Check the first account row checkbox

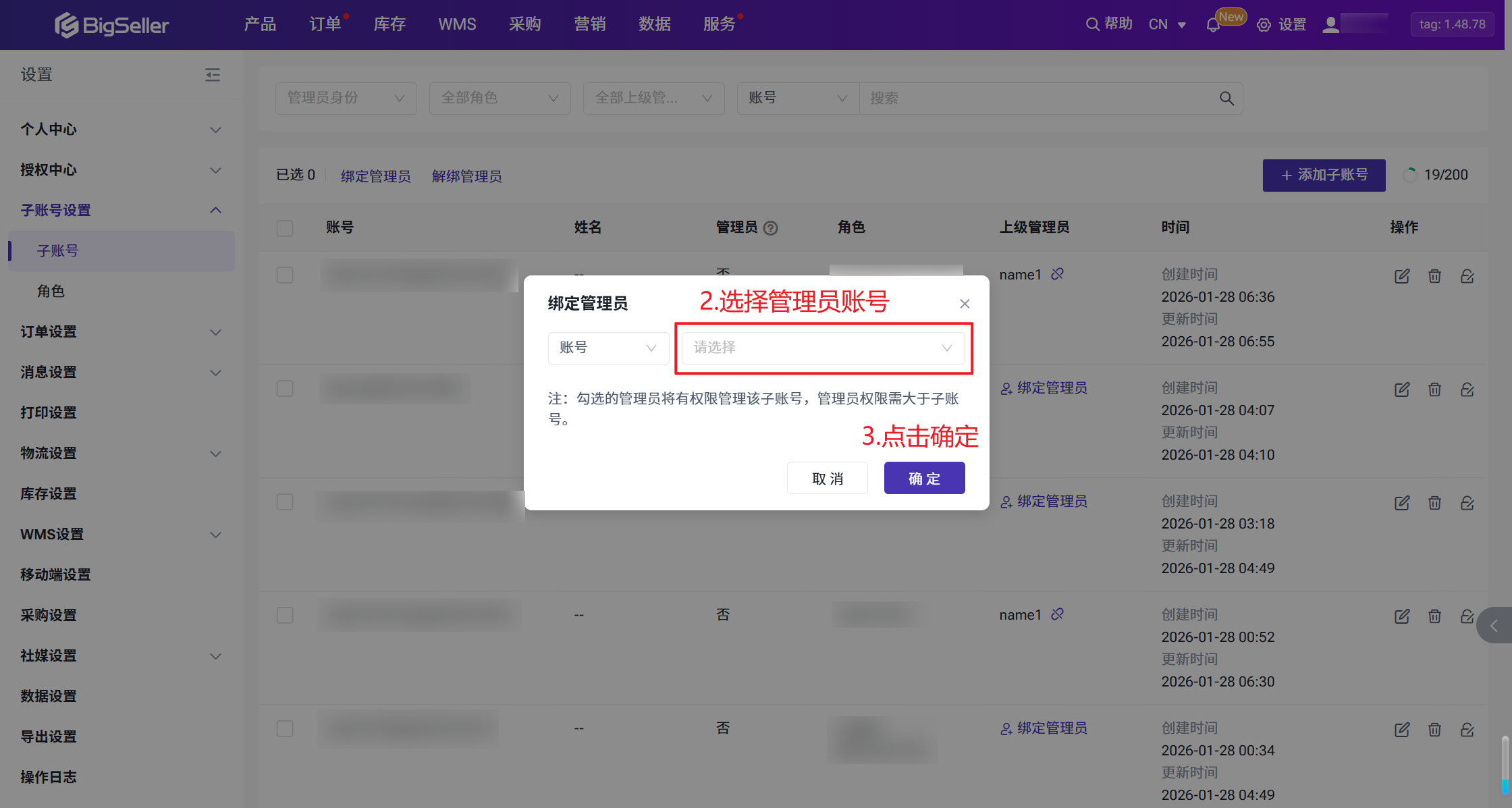[x=285, y=275]
